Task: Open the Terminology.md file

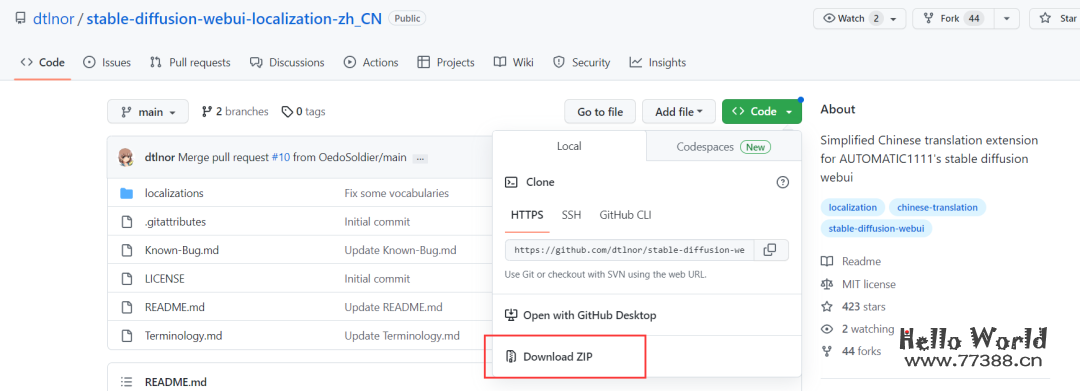Action: click(x=183, y=336)
